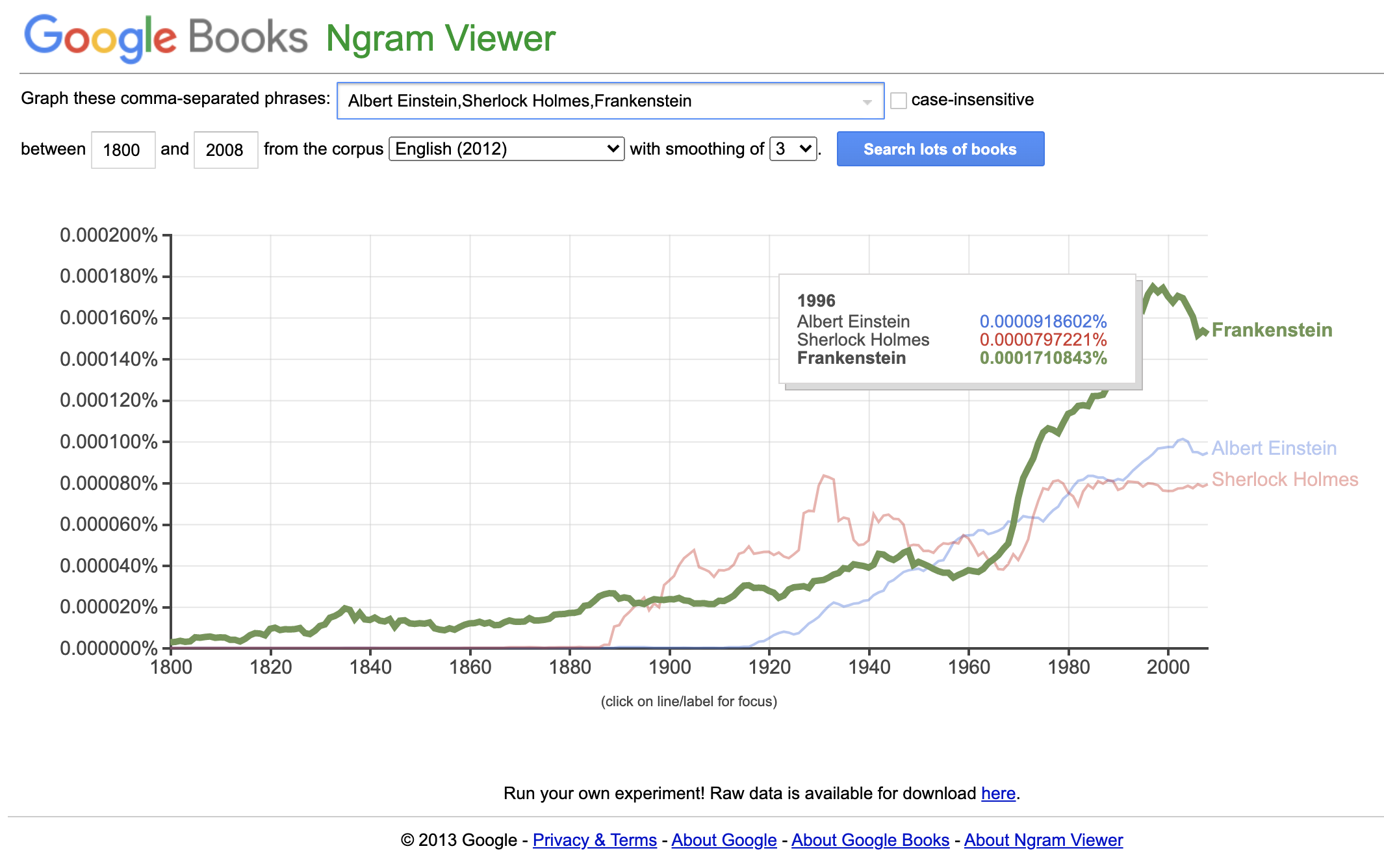Focus the Sherlock Holmes line label
1384x868 pixels.
[x=1285, y=479]
